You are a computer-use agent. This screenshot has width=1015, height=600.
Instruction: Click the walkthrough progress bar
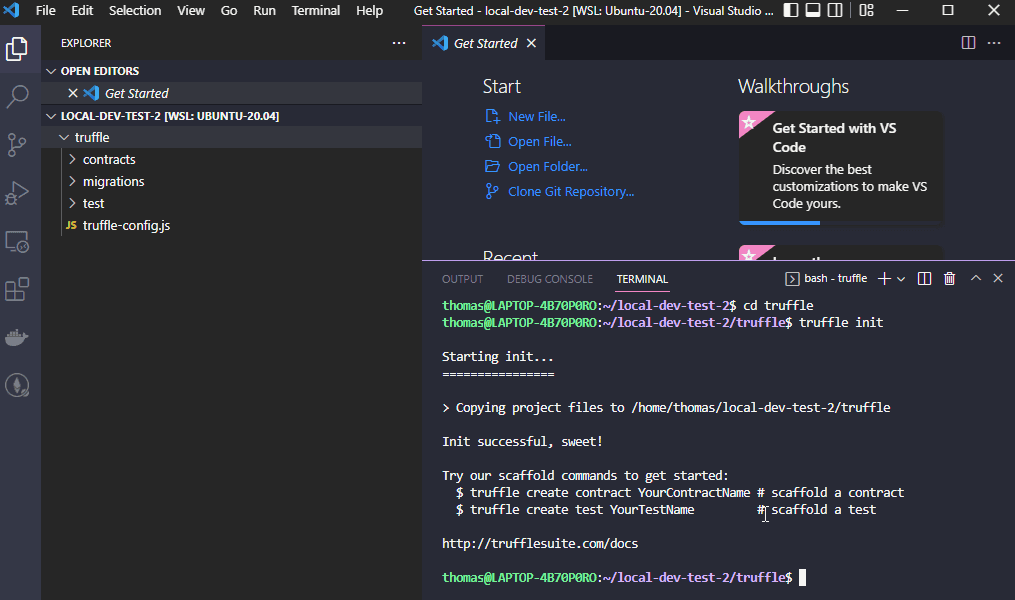click(841, 223)
